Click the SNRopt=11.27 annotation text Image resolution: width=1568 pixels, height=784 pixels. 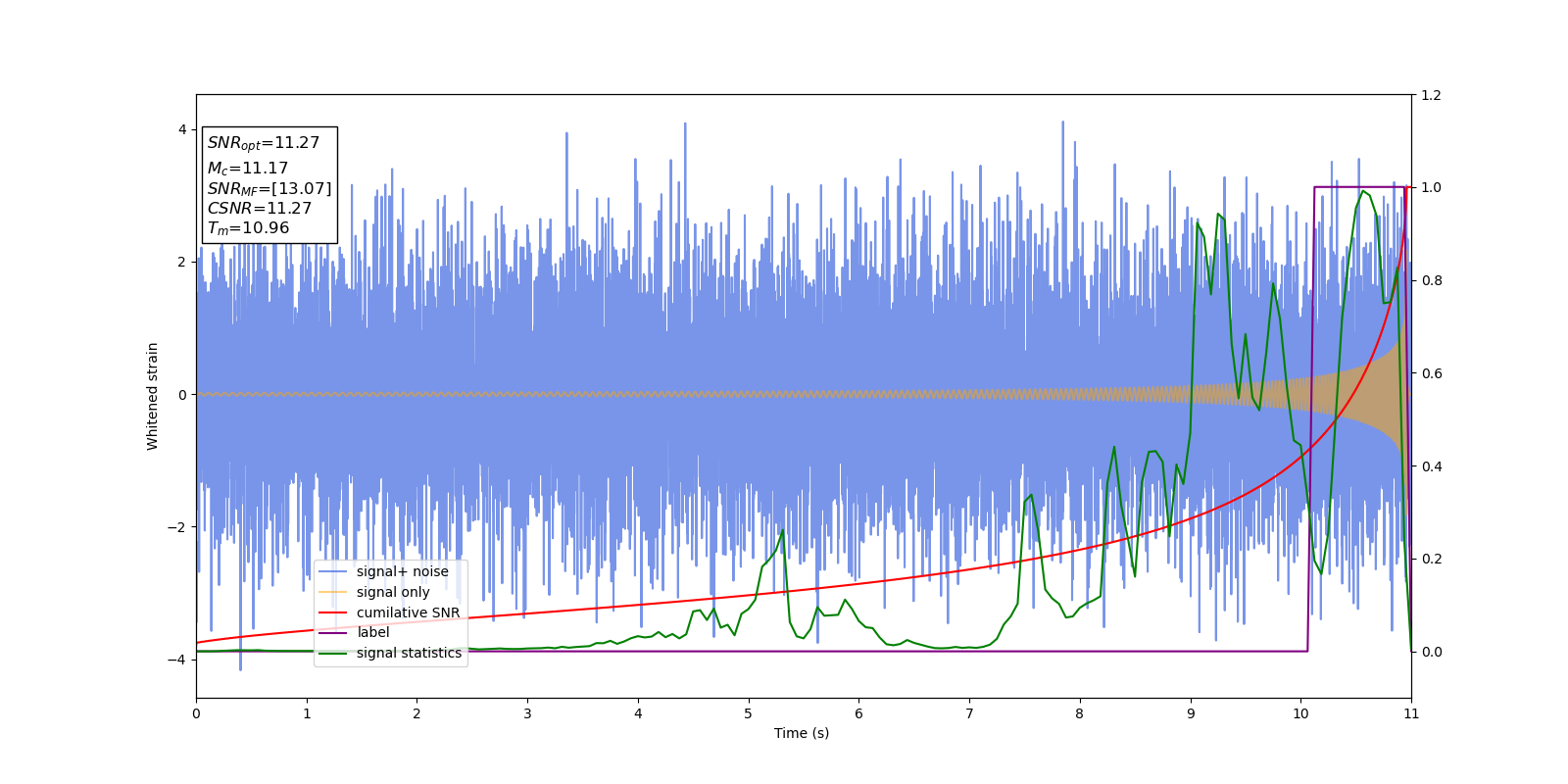(264, 143)
